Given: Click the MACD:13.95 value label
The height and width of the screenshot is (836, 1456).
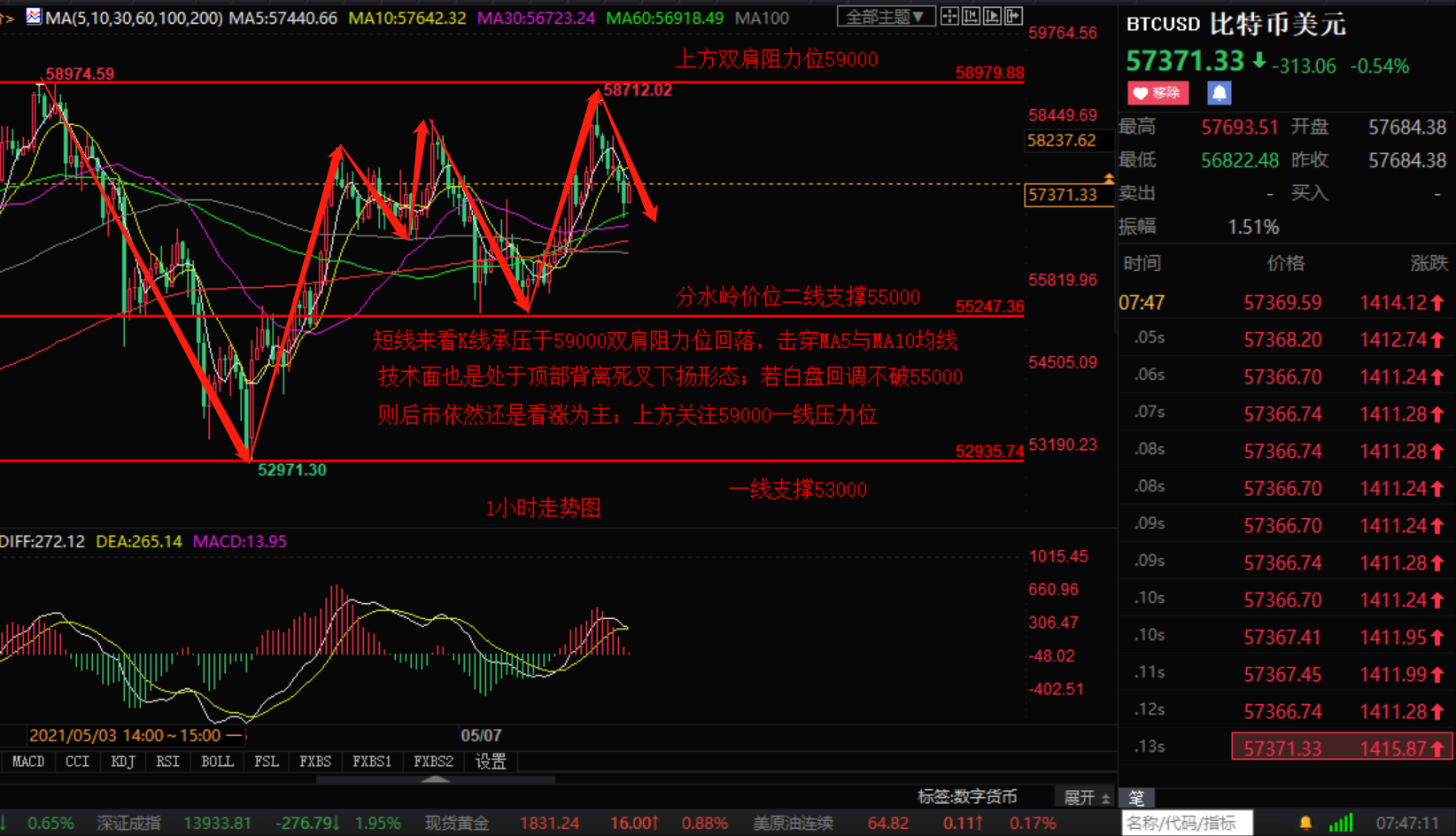Looking at the screenshot, I should (240, 541).
